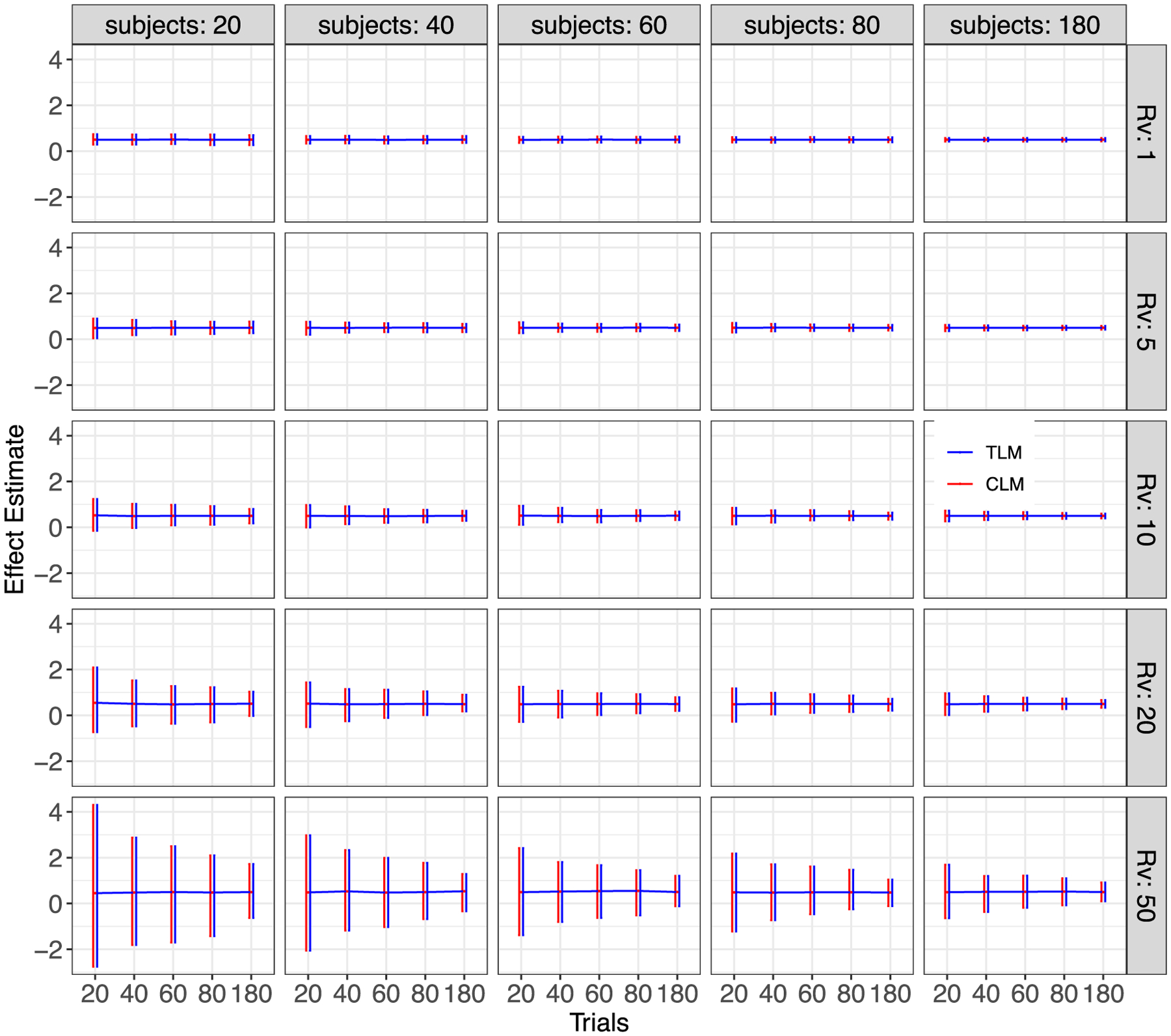The height and width of the screenshot is (1036, 1171).
Task: Click the 'Rv: 5' row strip label
Action: [1146, 321]
